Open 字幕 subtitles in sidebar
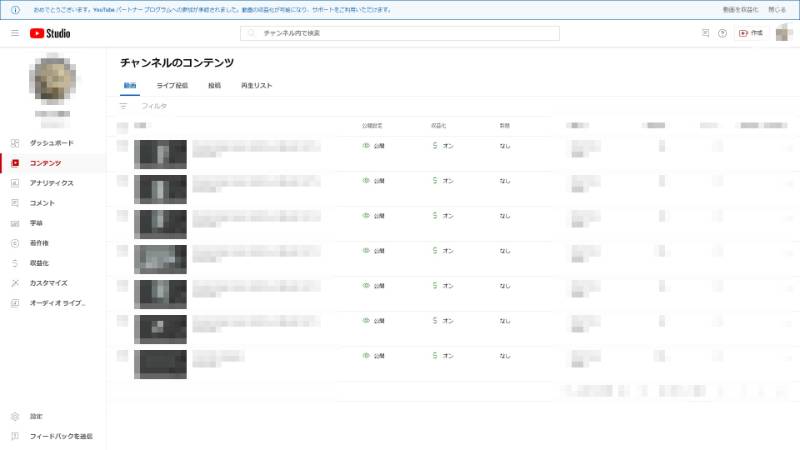800x450 pixels. pyautogui.click(x=53, y=223)
